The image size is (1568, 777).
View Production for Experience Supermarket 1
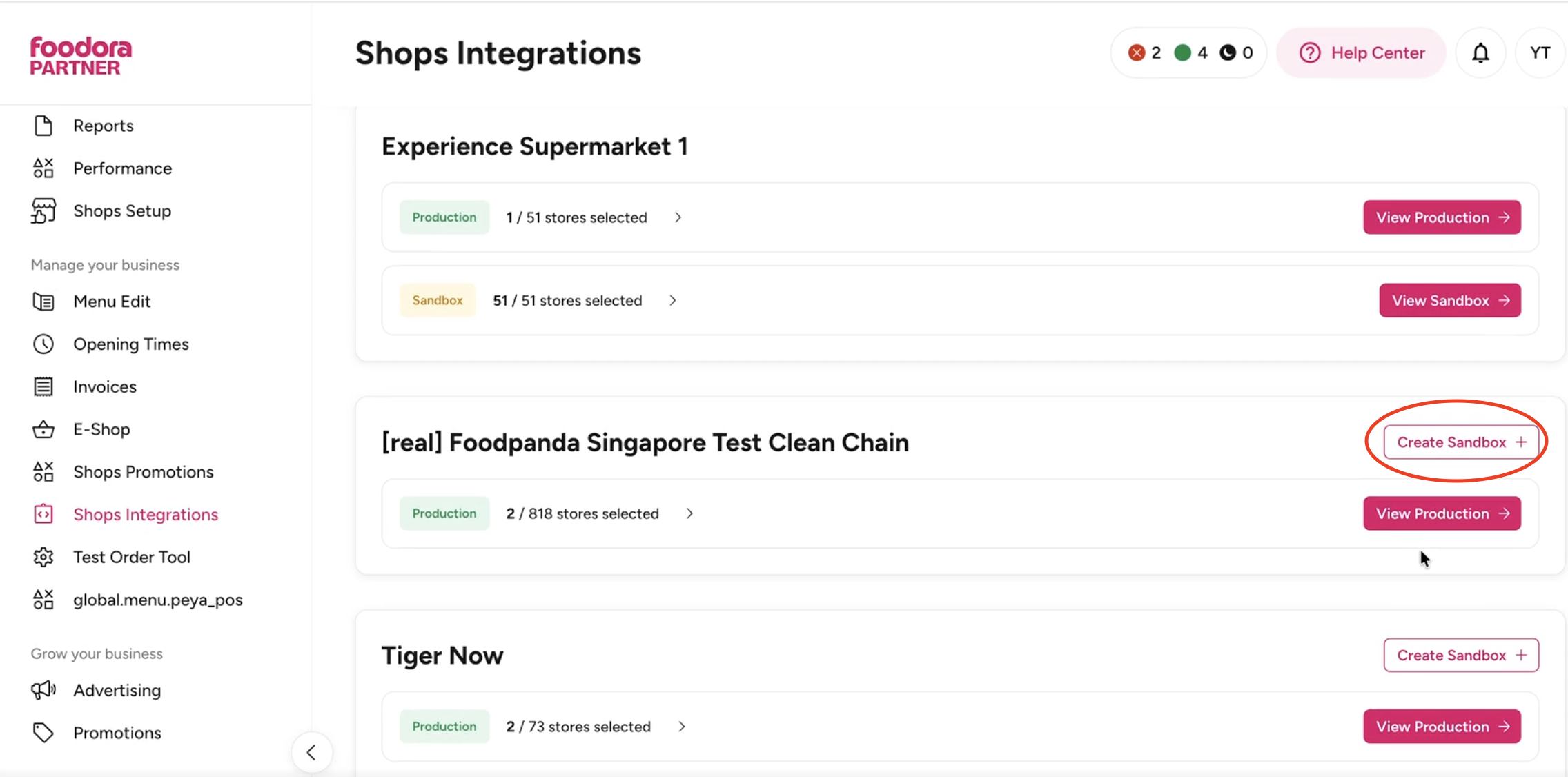1442,217
